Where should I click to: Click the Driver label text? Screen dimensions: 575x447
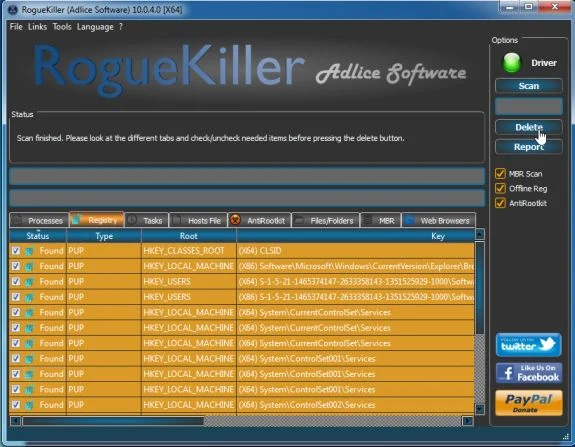pos(544,63)
